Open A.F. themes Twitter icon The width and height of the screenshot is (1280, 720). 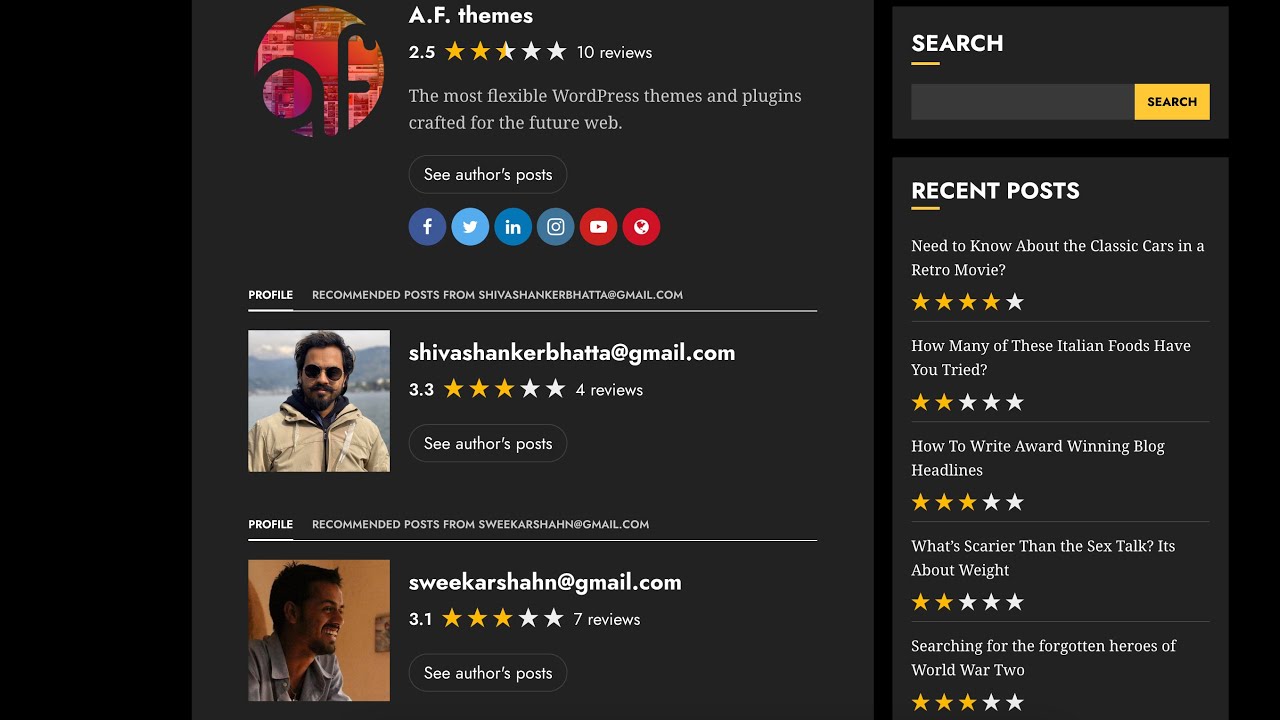470,227
